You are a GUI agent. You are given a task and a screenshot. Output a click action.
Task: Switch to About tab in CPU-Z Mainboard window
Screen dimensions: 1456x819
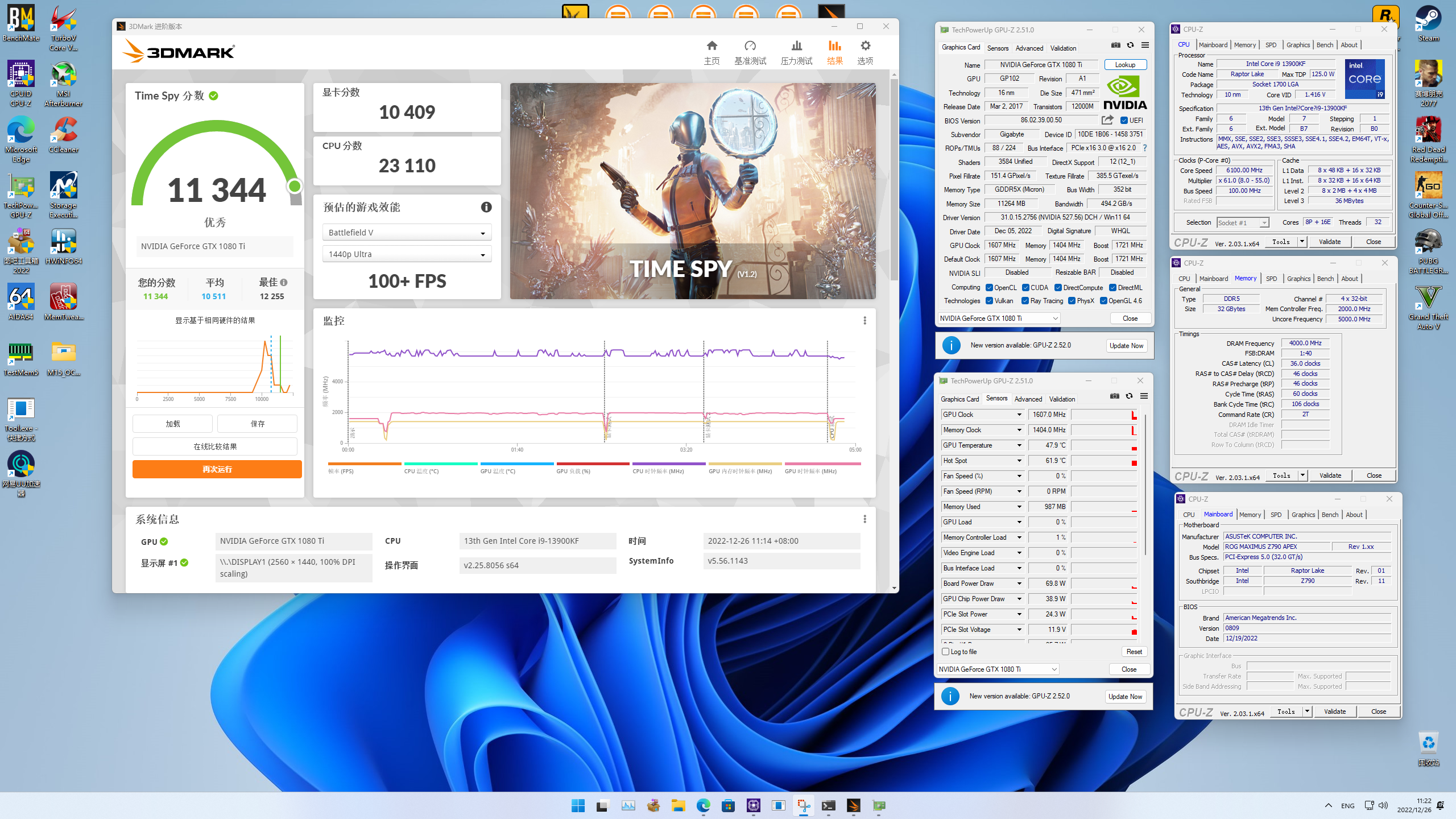tap(1354, 515)
